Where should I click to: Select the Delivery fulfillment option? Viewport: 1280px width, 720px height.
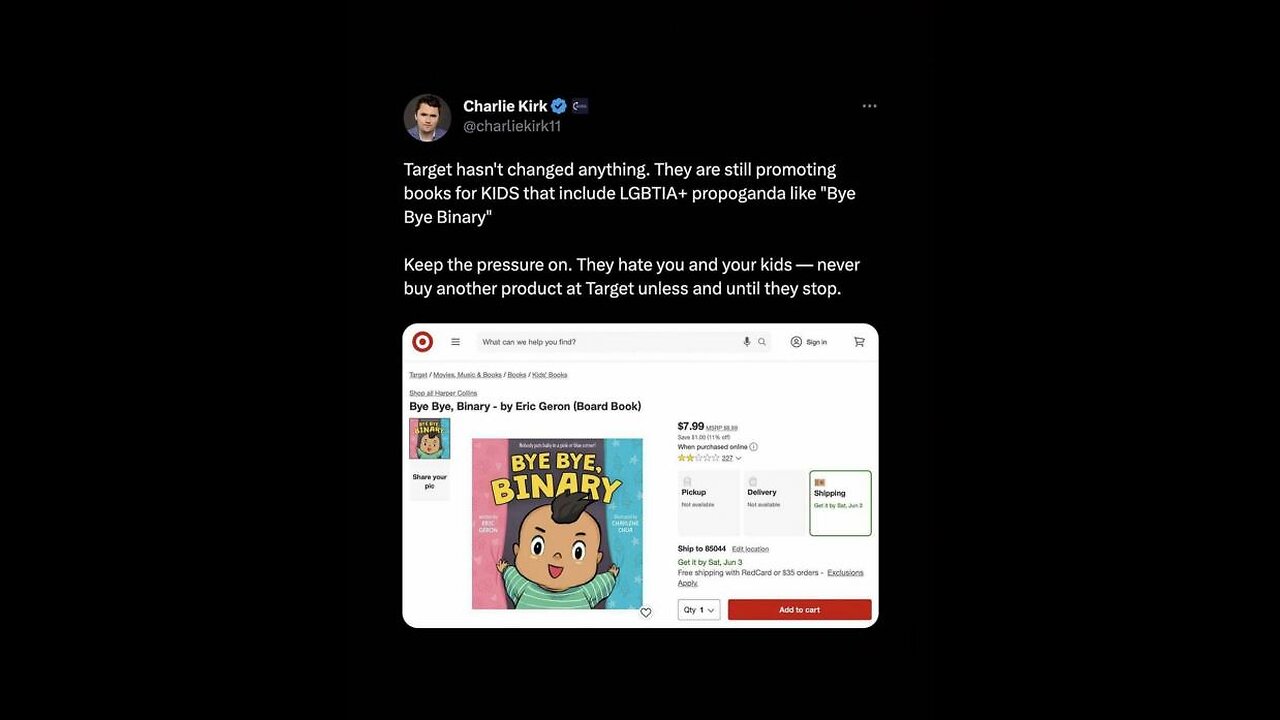[x=775, y=503]
